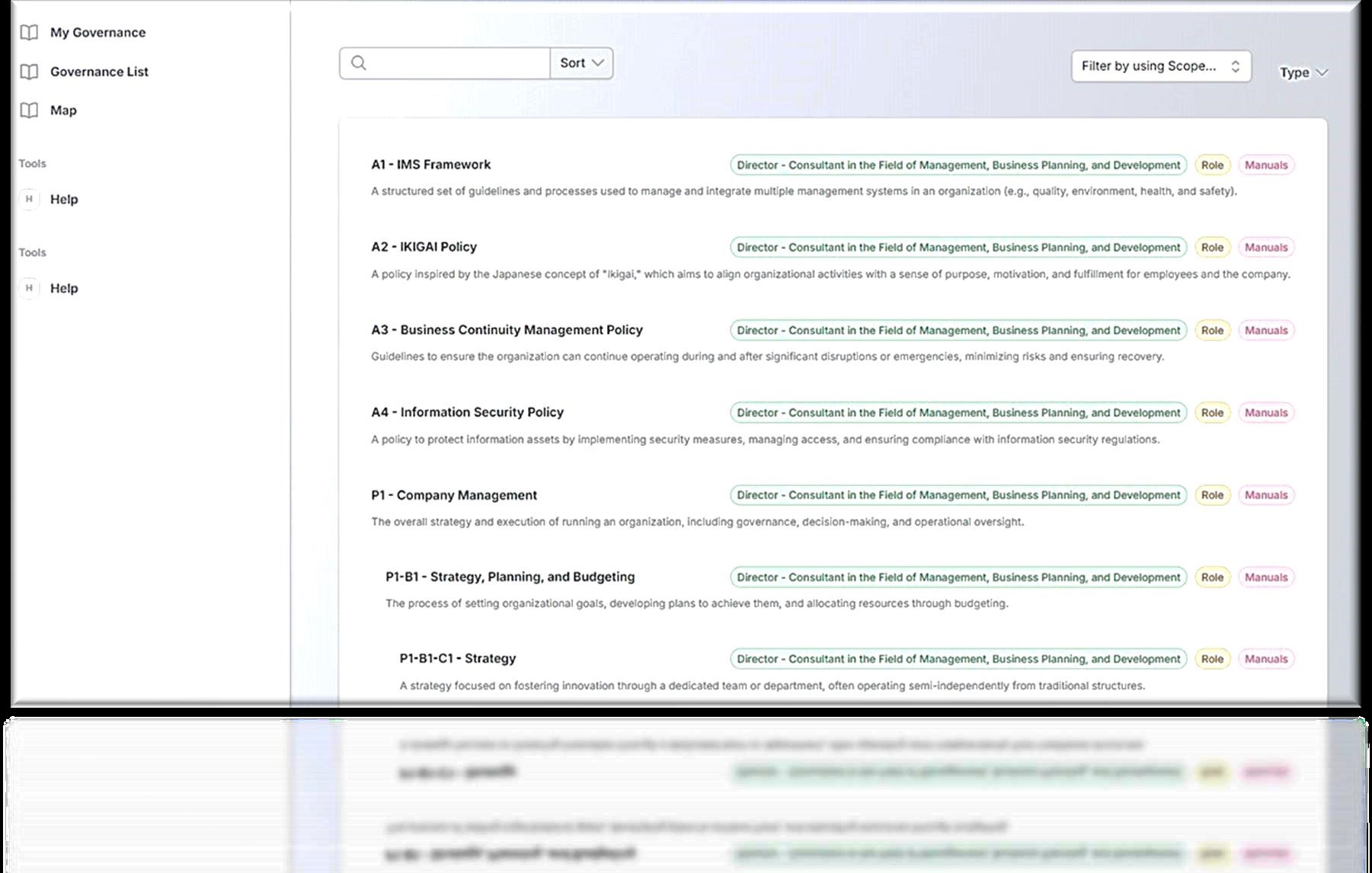Click Manuals tag on P1-B1-C1 Strategy row
This screenshot has height=873, width=1372.
pos(1266,659)
